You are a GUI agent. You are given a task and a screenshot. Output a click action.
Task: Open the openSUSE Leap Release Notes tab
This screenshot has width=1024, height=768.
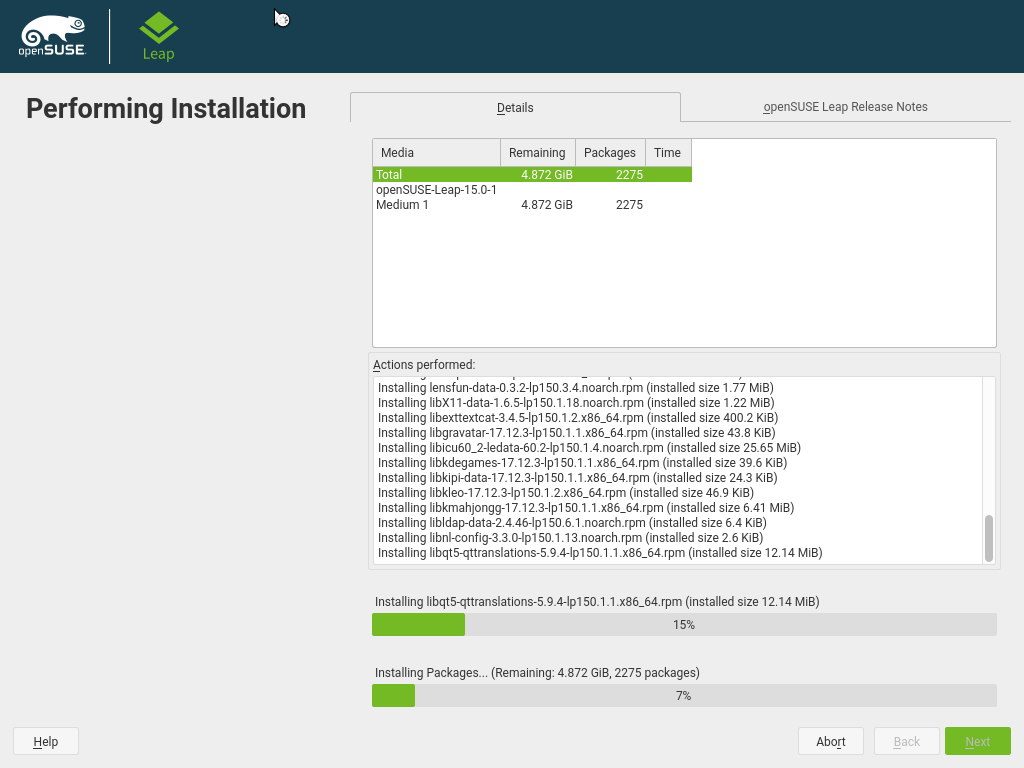coord(845,107)
